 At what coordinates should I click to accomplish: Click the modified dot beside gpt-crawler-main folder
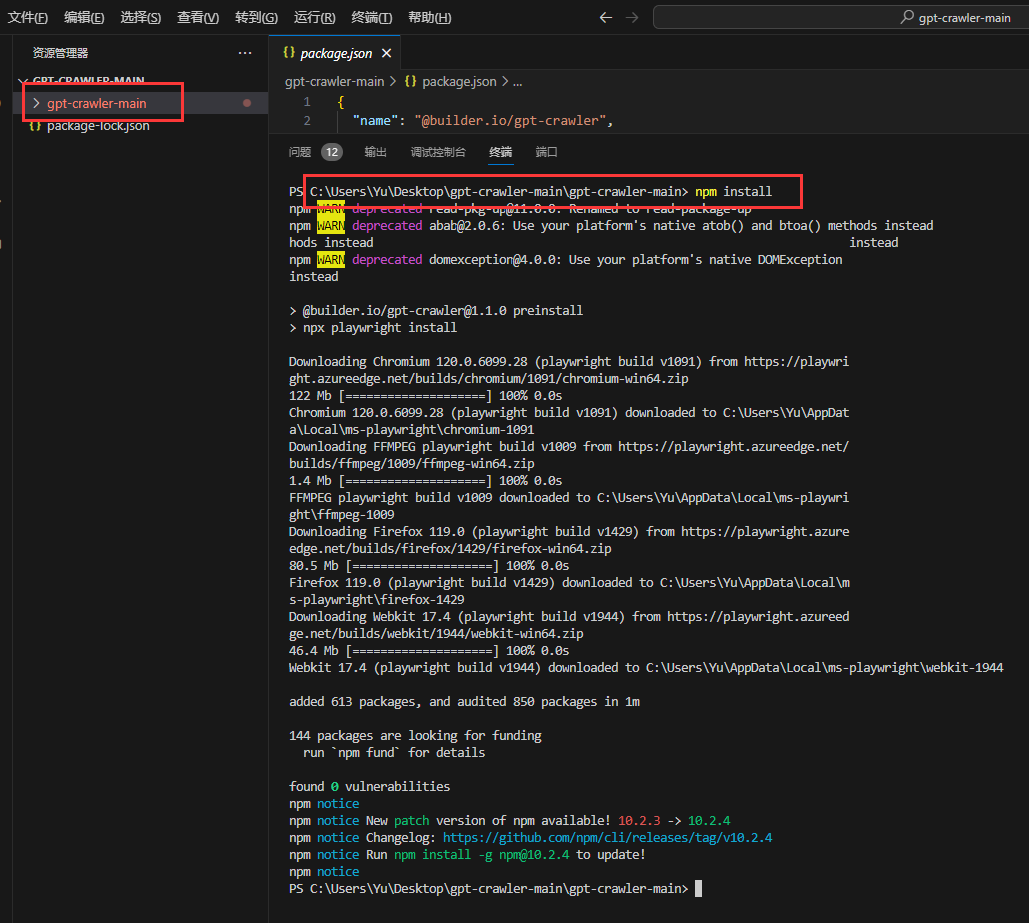tap(247, 103)
